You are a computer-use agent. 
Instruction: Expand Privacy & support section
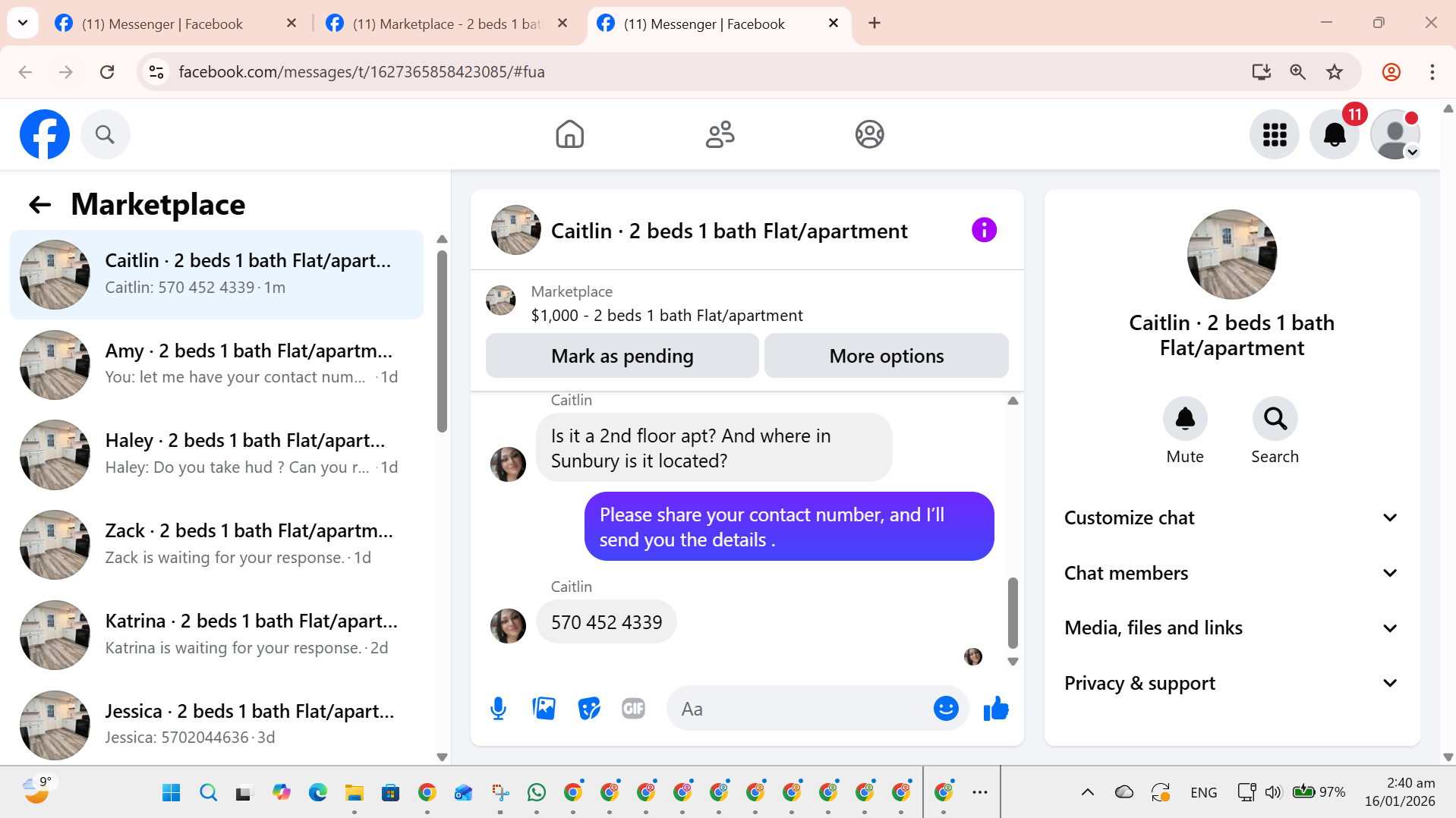click(x=1231, y=683)
